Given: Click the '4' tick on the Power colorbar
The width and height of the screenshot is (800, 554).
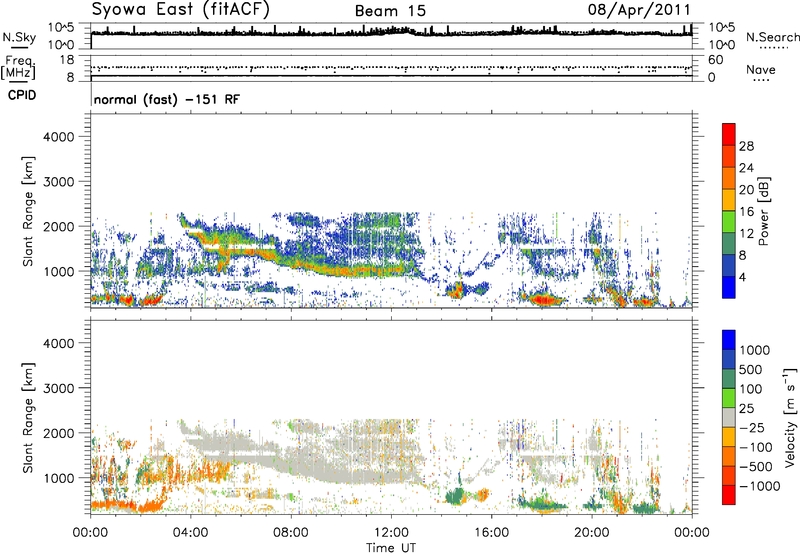Looking at the screenshot, I should tap(742, 277).
